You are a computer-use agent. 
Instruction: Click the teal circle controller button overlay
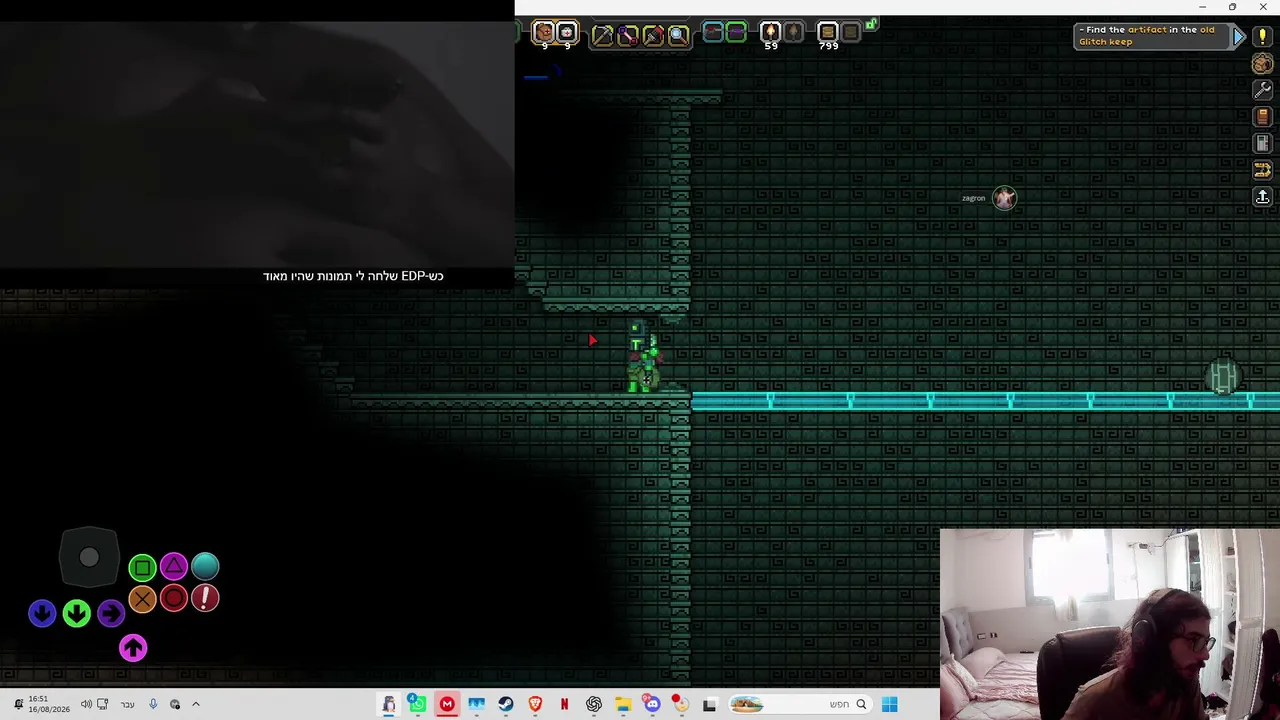[x=205, y=567]
